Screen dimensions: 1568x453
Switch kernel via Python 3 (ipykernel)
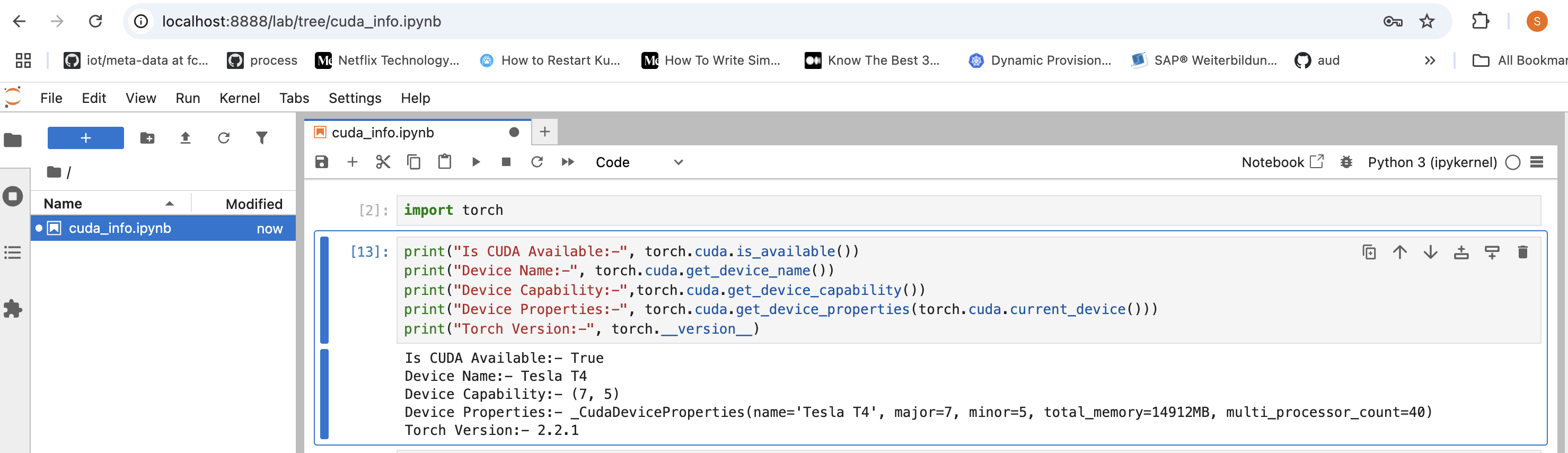pos(1432,162)
